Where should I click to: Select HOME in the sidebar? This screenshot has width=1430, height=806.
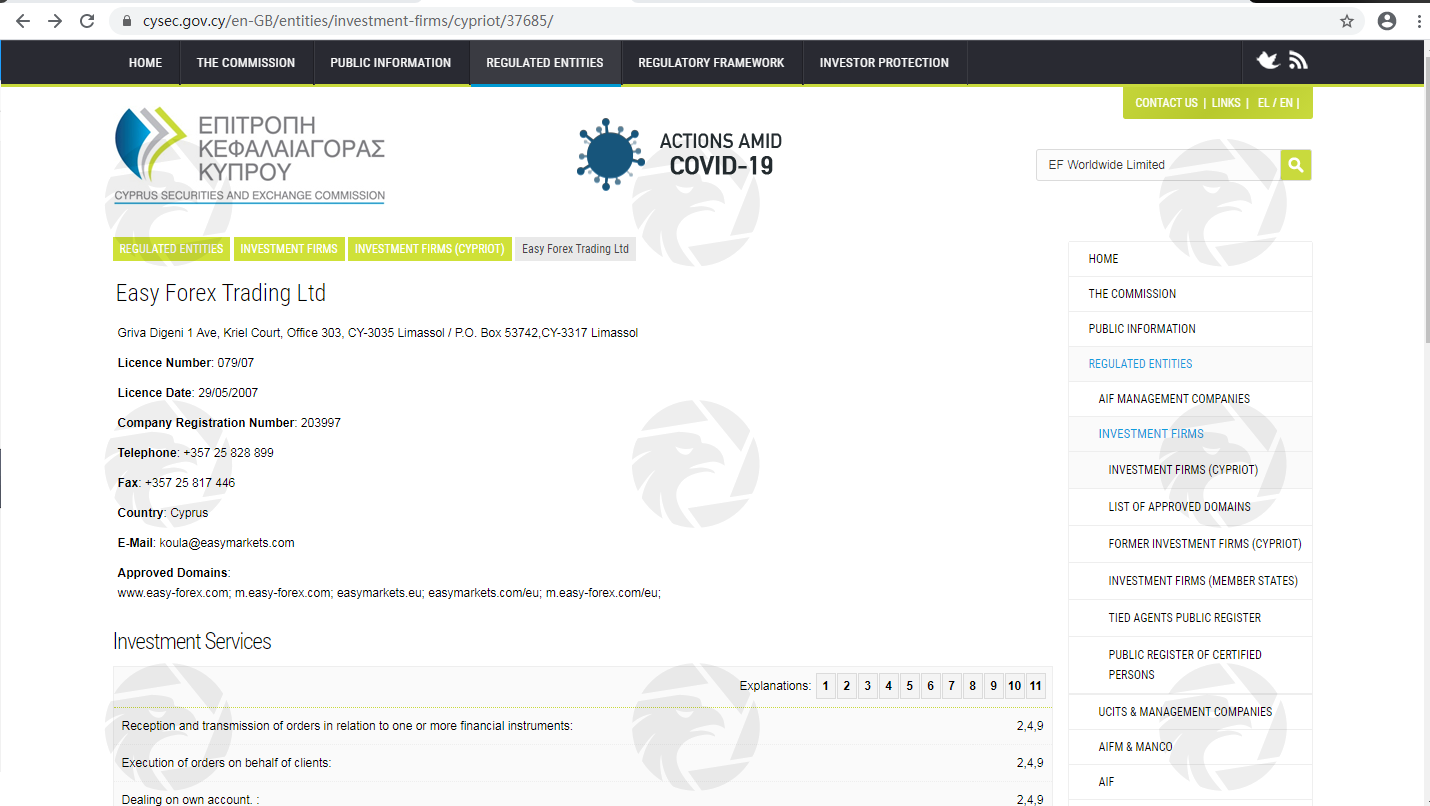pos(1190,259)
